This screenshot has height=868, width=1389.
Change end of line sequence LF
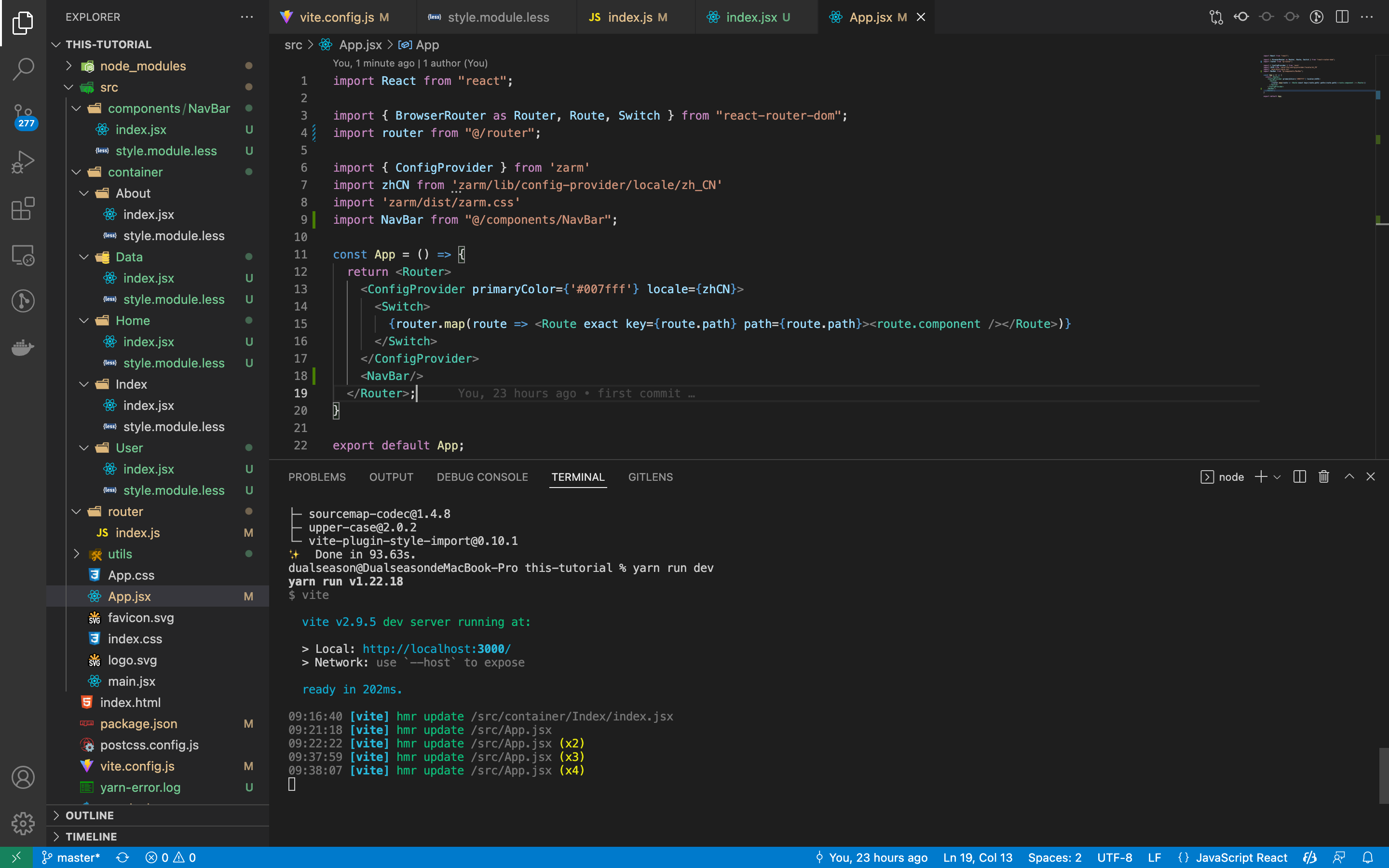(1154, 857)
